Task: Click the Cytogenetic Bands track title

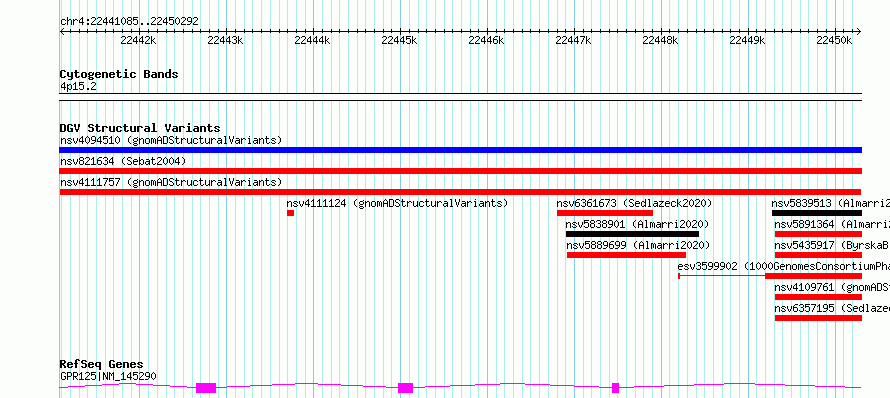Action: (x=119, y=74)
